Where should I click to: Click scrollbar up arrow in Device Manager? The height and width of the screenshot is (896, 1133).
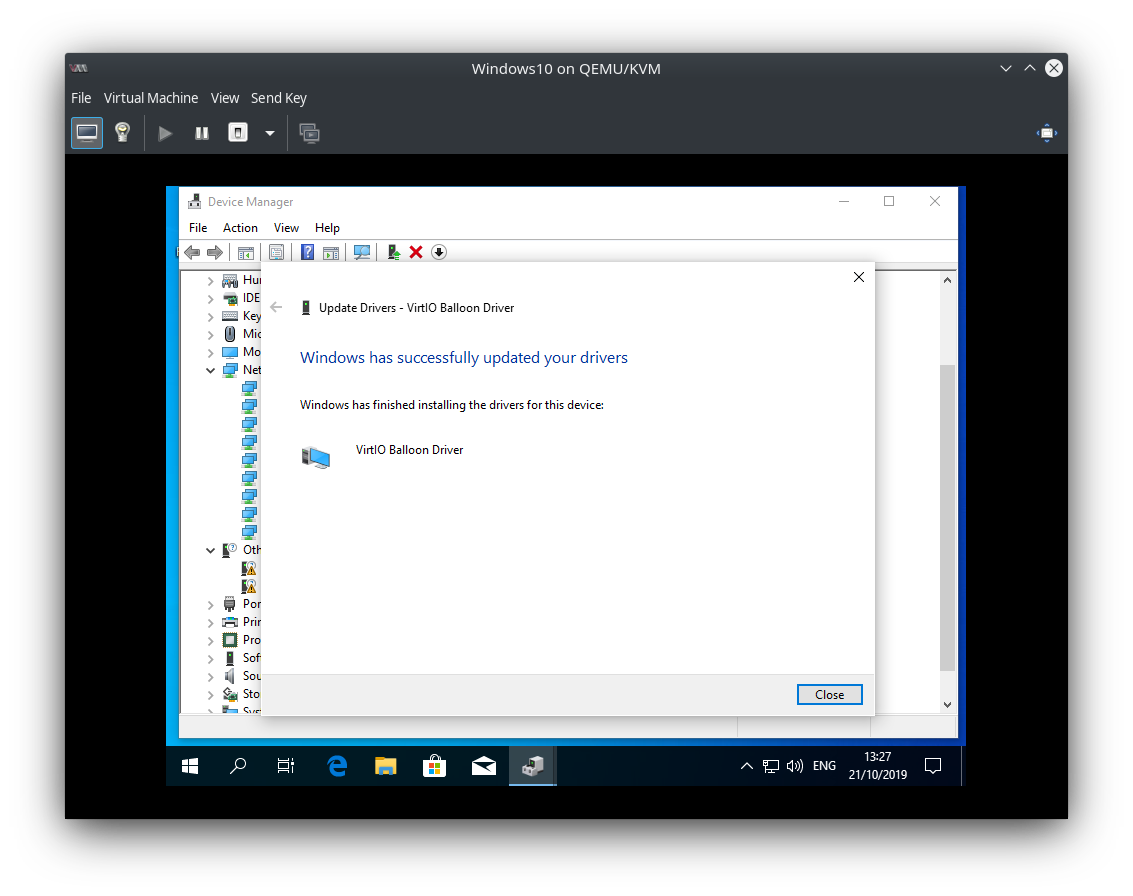[x=947, y=280]
